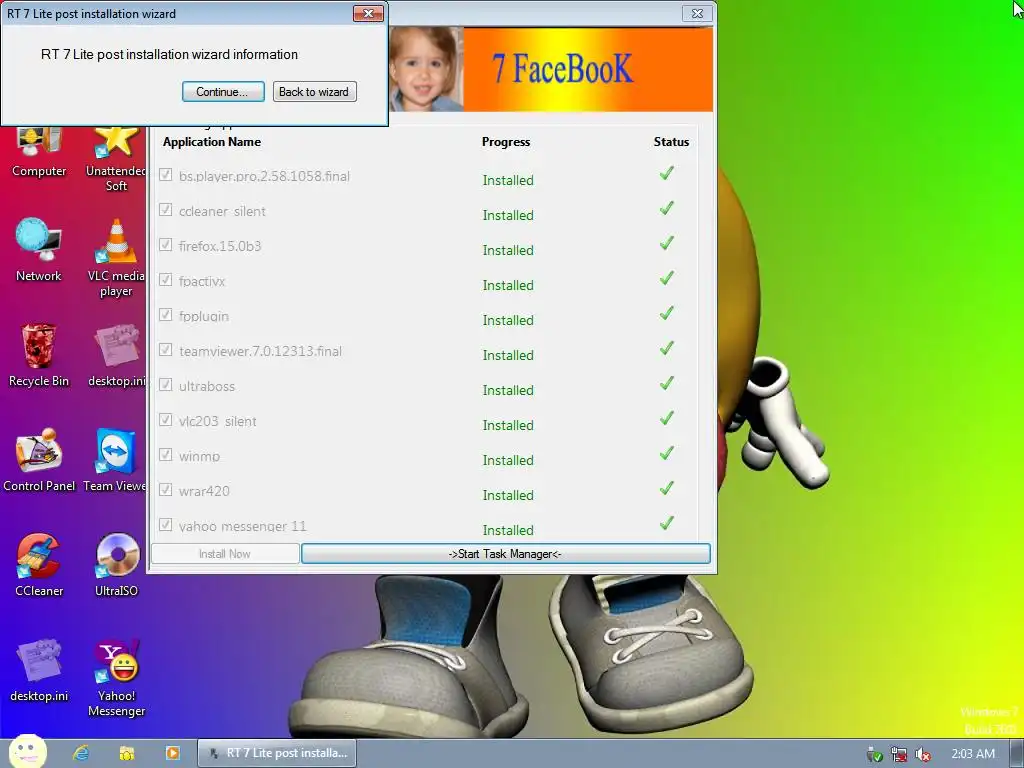Click the vlc203_silent row green checkmark

tap(666, 418)
